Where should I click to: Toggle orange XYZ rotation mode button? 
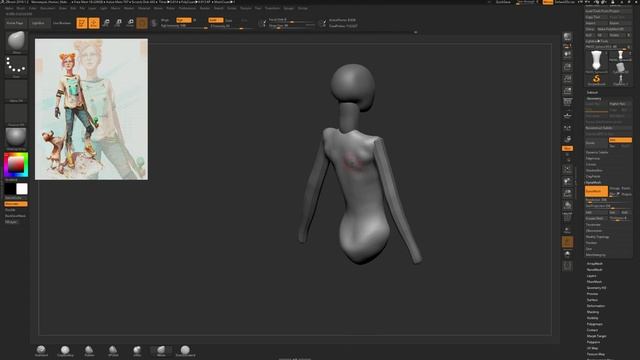click(567, 149)
